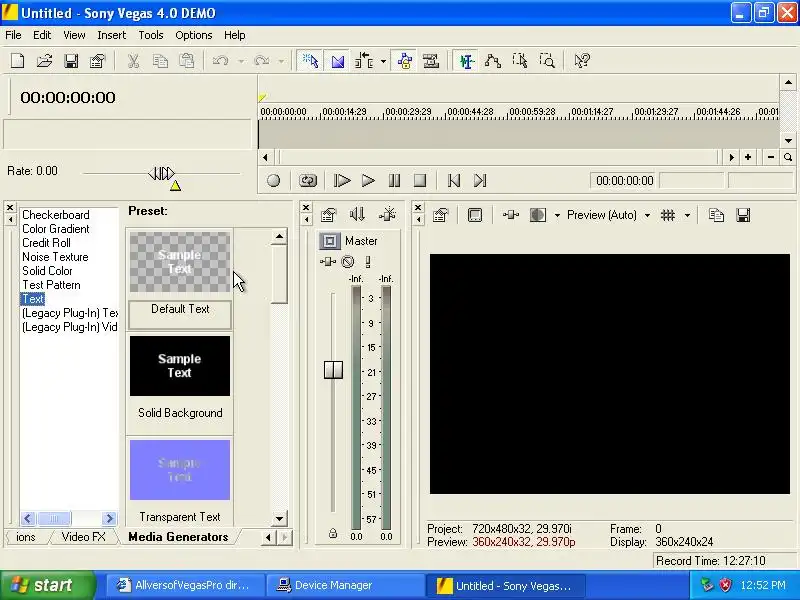800x600 pixels.
Task: Click the Record transport button
Action: click(x=273, y=181)
